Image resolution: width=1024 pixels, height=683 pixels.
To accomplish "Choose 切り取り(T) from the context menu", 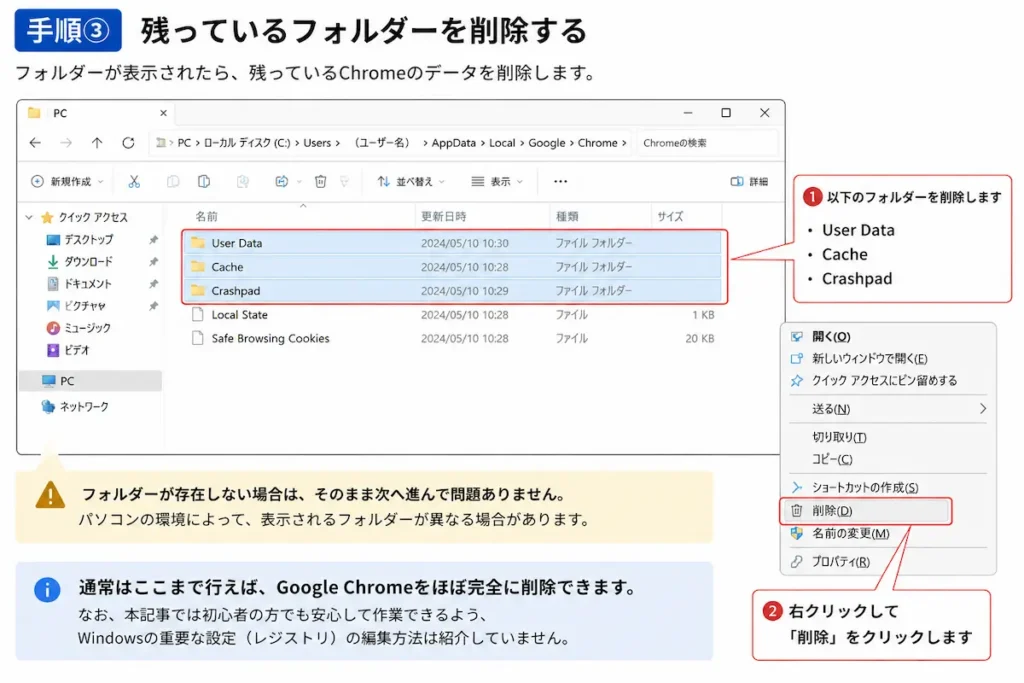I will click(x=888, y=437).
